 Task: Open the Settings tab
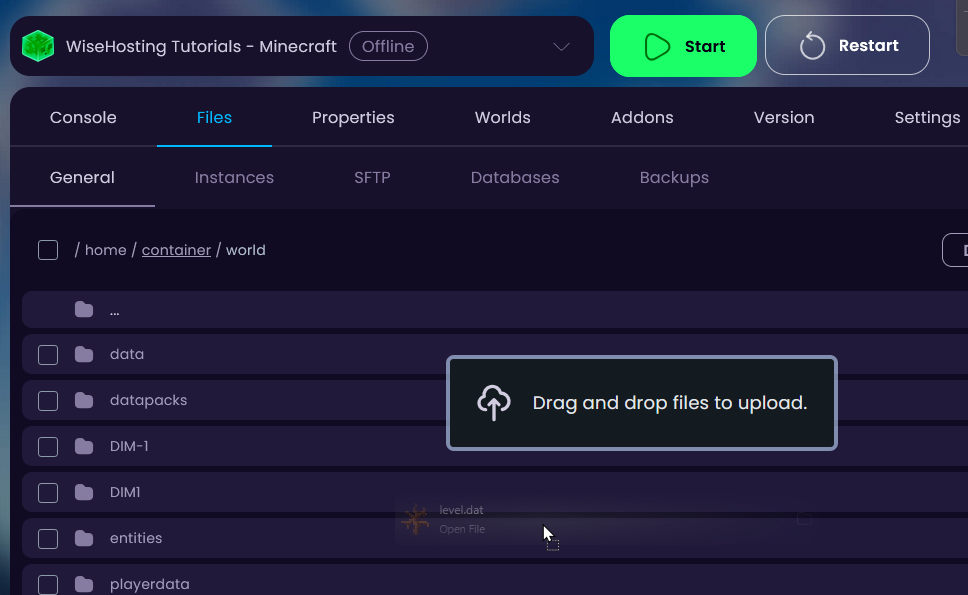927,117
